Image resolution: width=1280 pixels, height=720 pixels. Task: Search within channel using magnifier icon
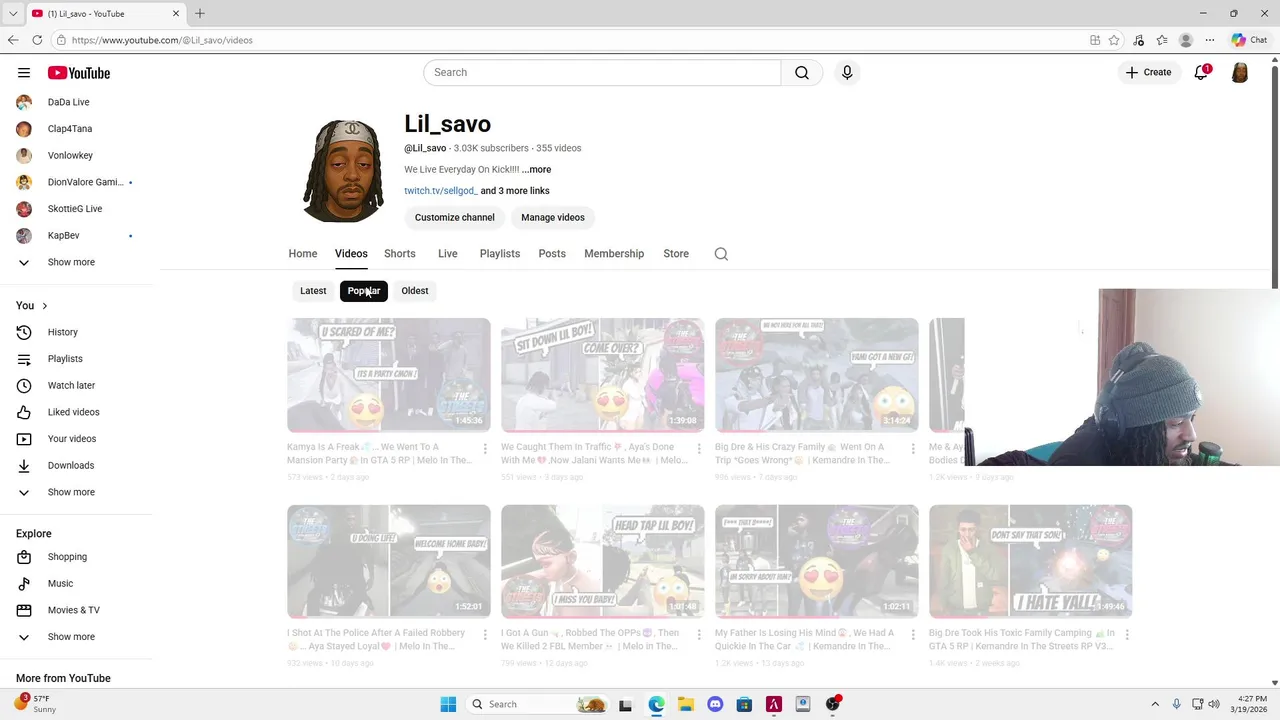(721, 254)
